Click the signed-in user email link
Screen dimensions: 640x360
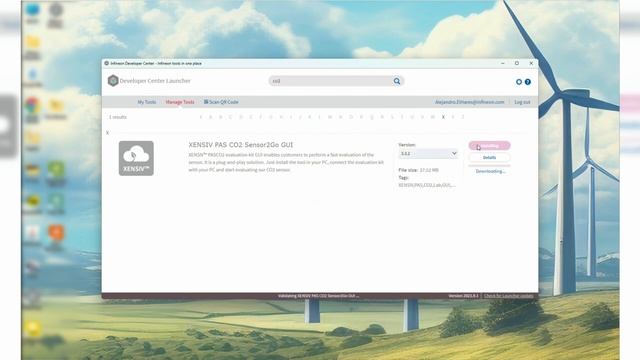(469, 102)
